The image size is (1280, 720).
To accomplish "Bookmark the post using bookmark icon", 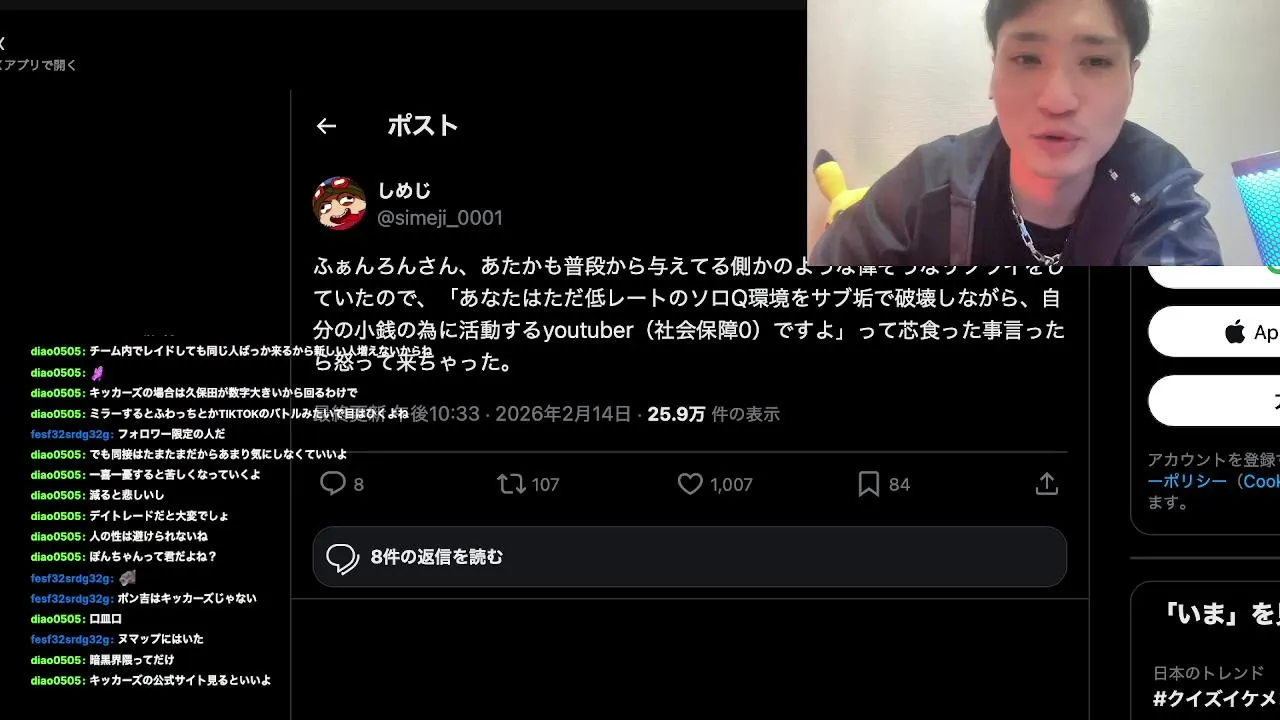I will click(x=869, y=484).
